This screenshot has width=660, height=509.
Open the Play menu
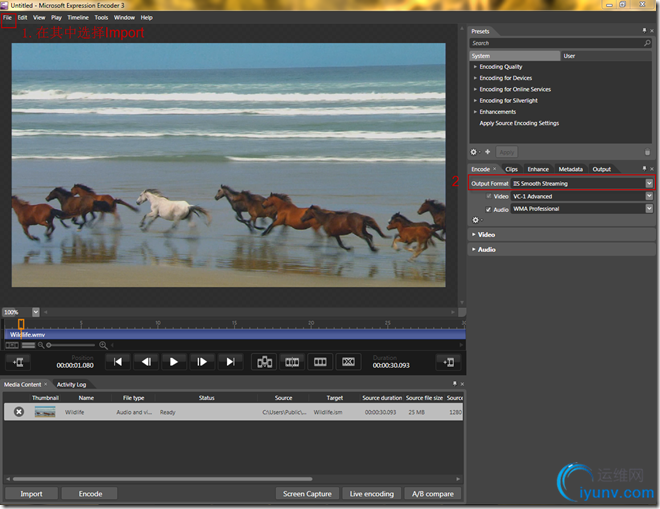[x=56, y=18]
